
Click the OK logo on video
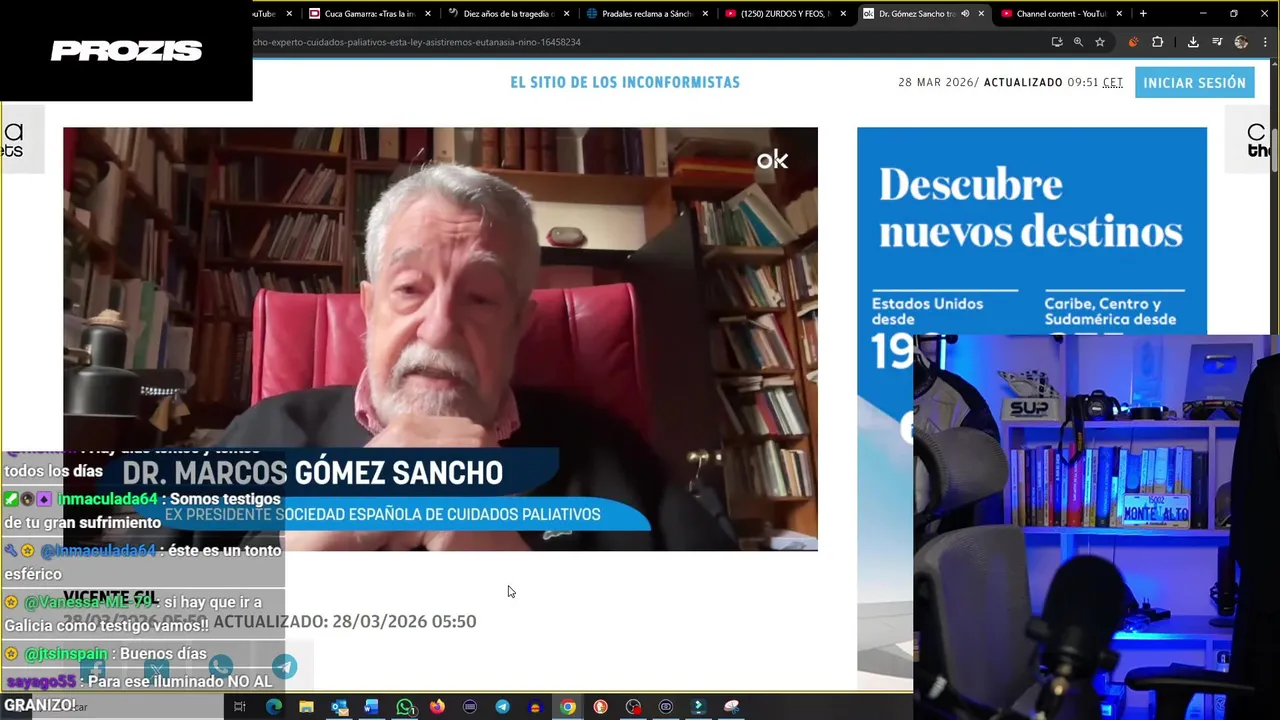tap(772, 160)
